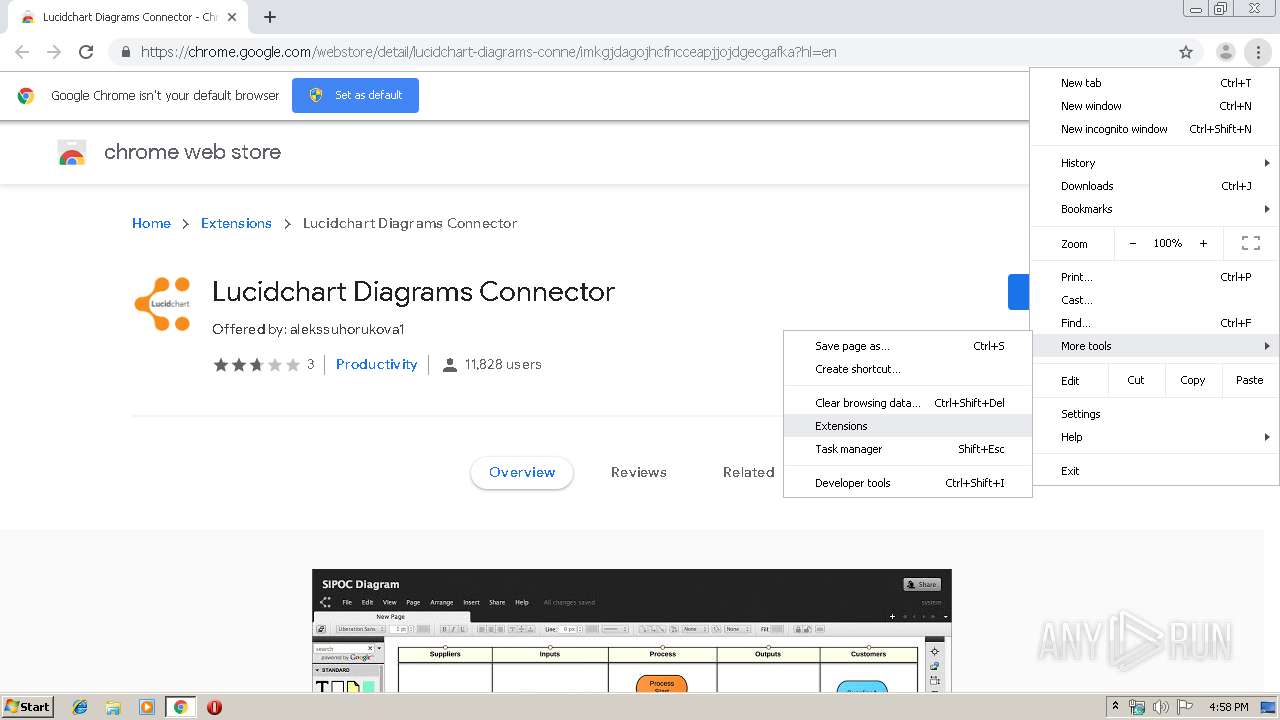This screenshot has width=1280, height=720.
Task: Click the three-dot Chrome menu icon
Action: [x=1258, y=52]
